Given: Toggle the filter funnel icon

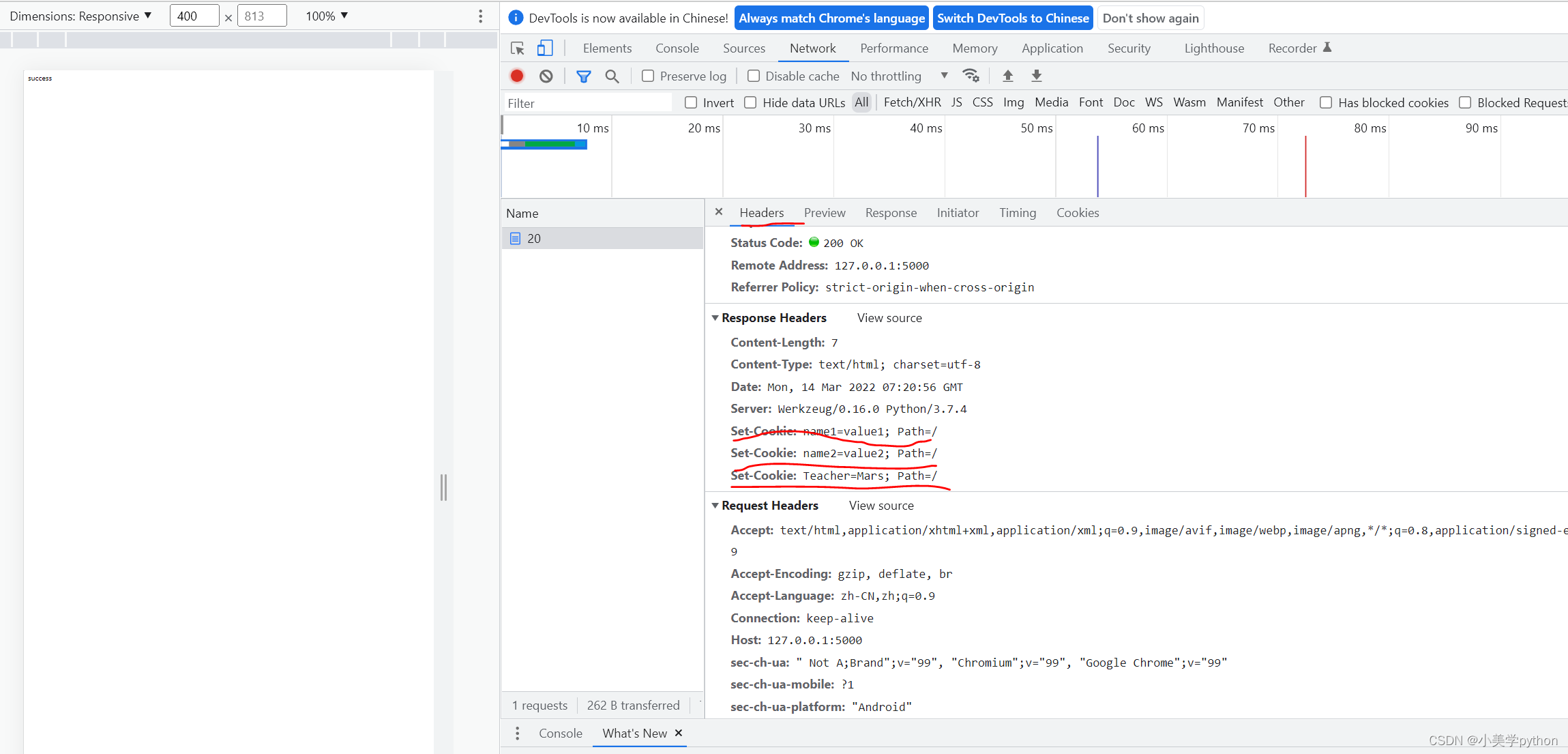Looking at the screenshot, I should click(x=583, y=76).
